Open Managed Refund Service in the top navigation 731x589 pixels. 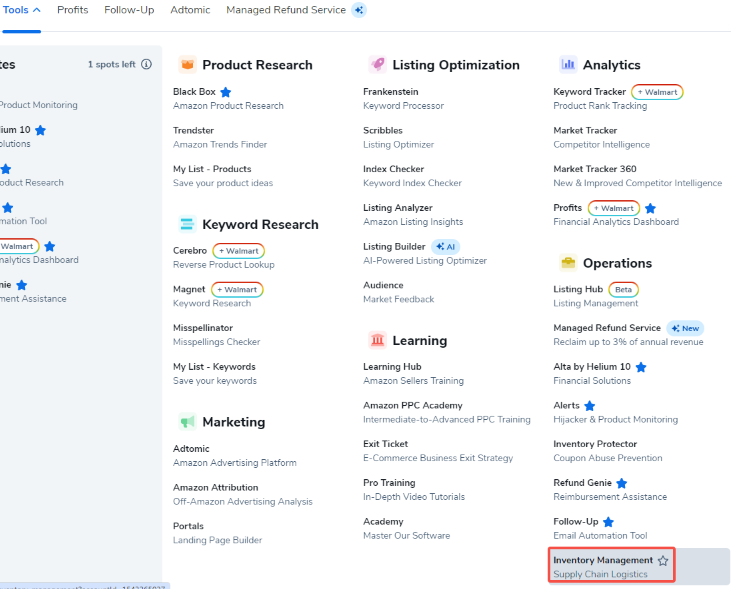286,10
